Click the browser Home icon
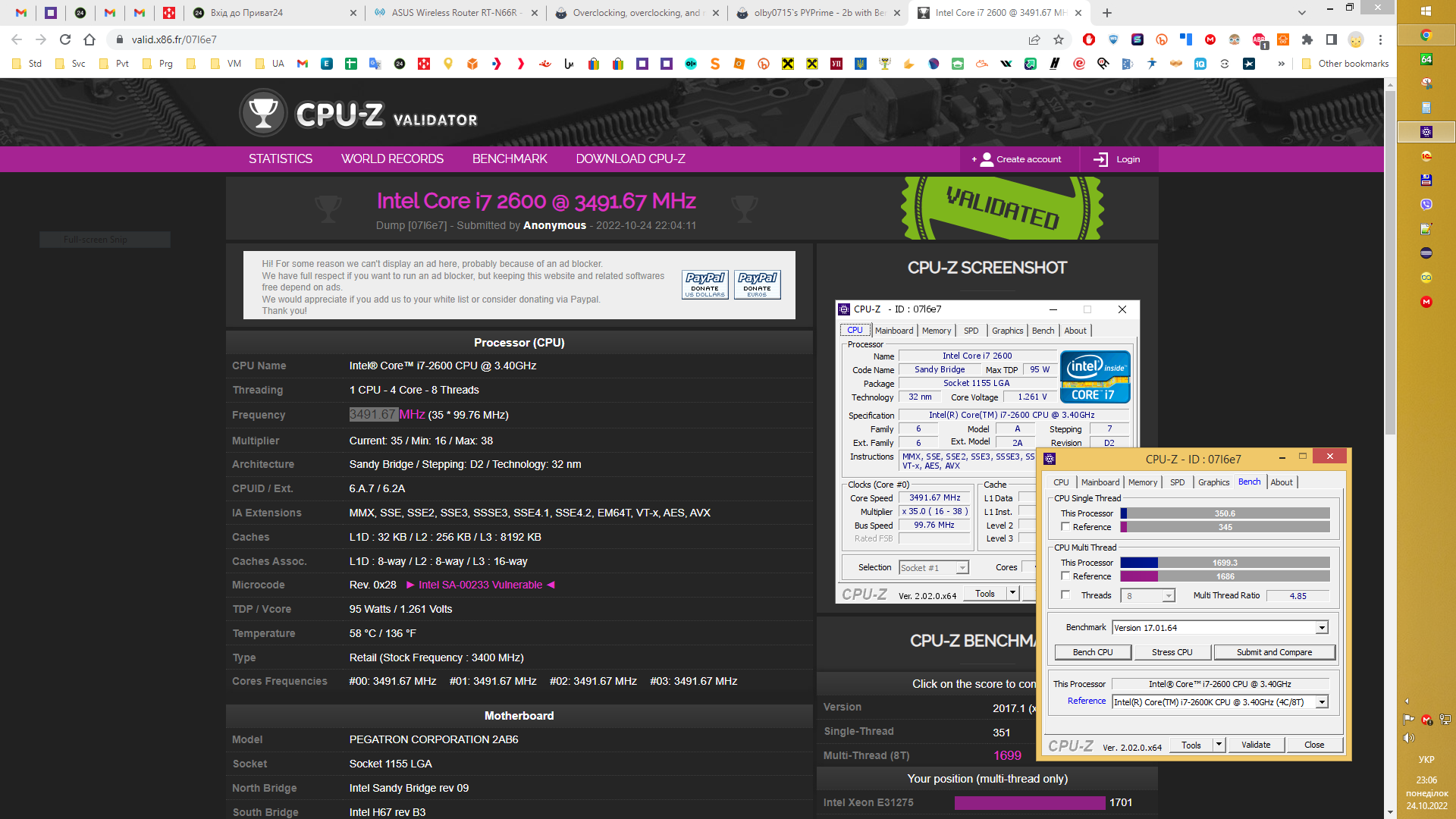 tap(89, 39)
